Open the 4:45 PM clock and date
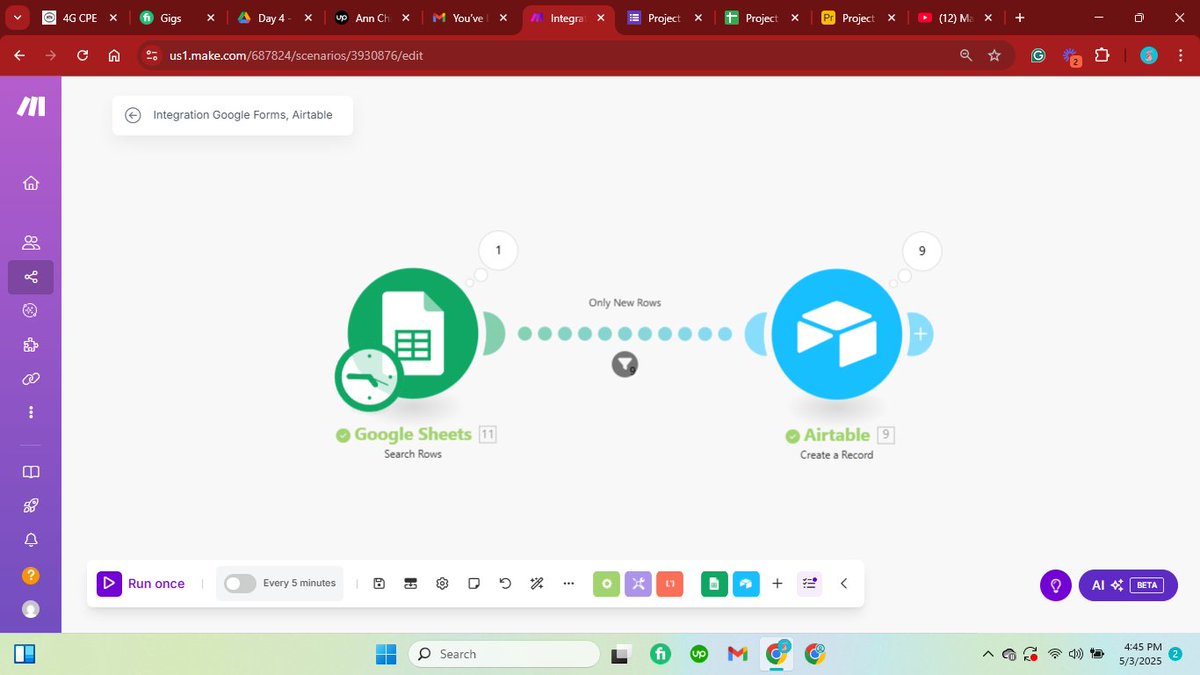1200x675 pixels. [x=1142, y=654]
